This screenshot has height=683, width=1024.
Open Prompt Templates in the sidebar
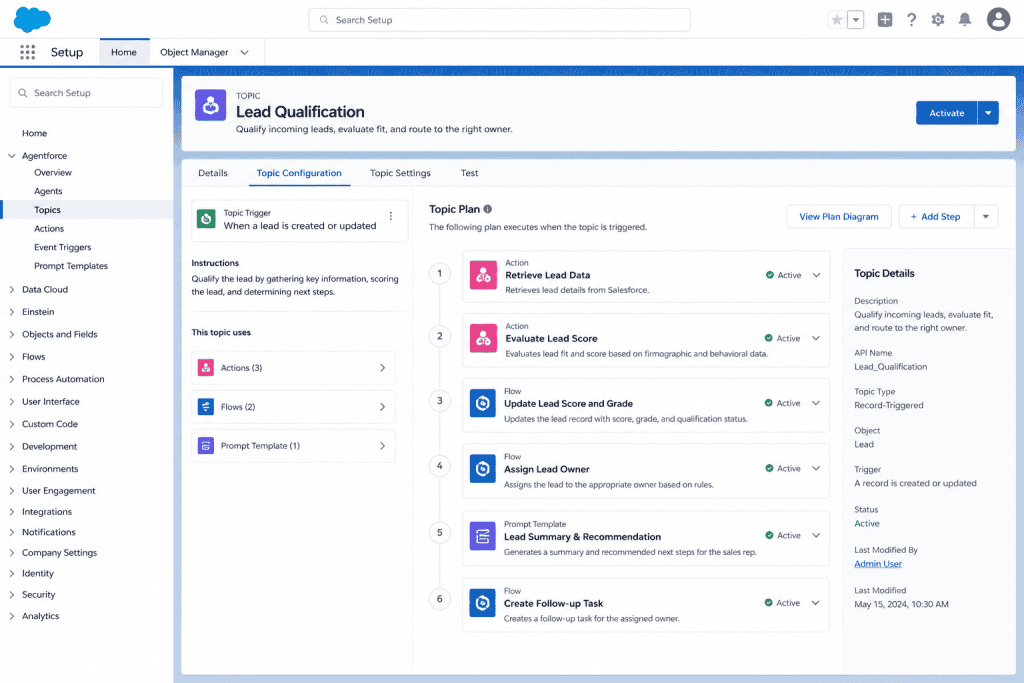[x=71, y=266]
